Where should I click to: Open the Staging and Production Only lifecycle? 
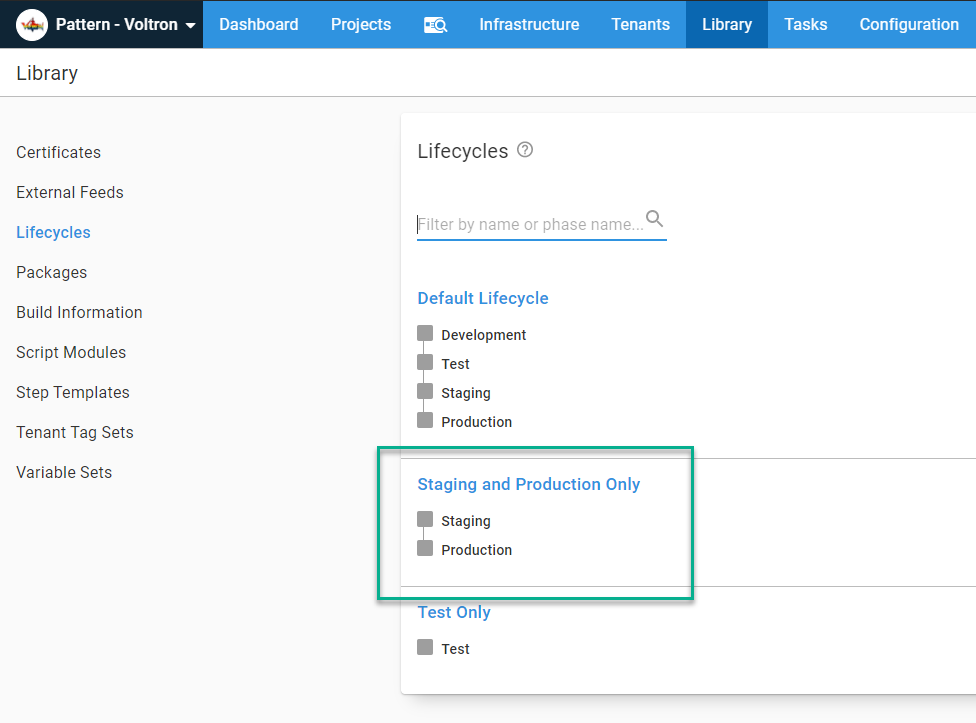[x=528, y=484]
